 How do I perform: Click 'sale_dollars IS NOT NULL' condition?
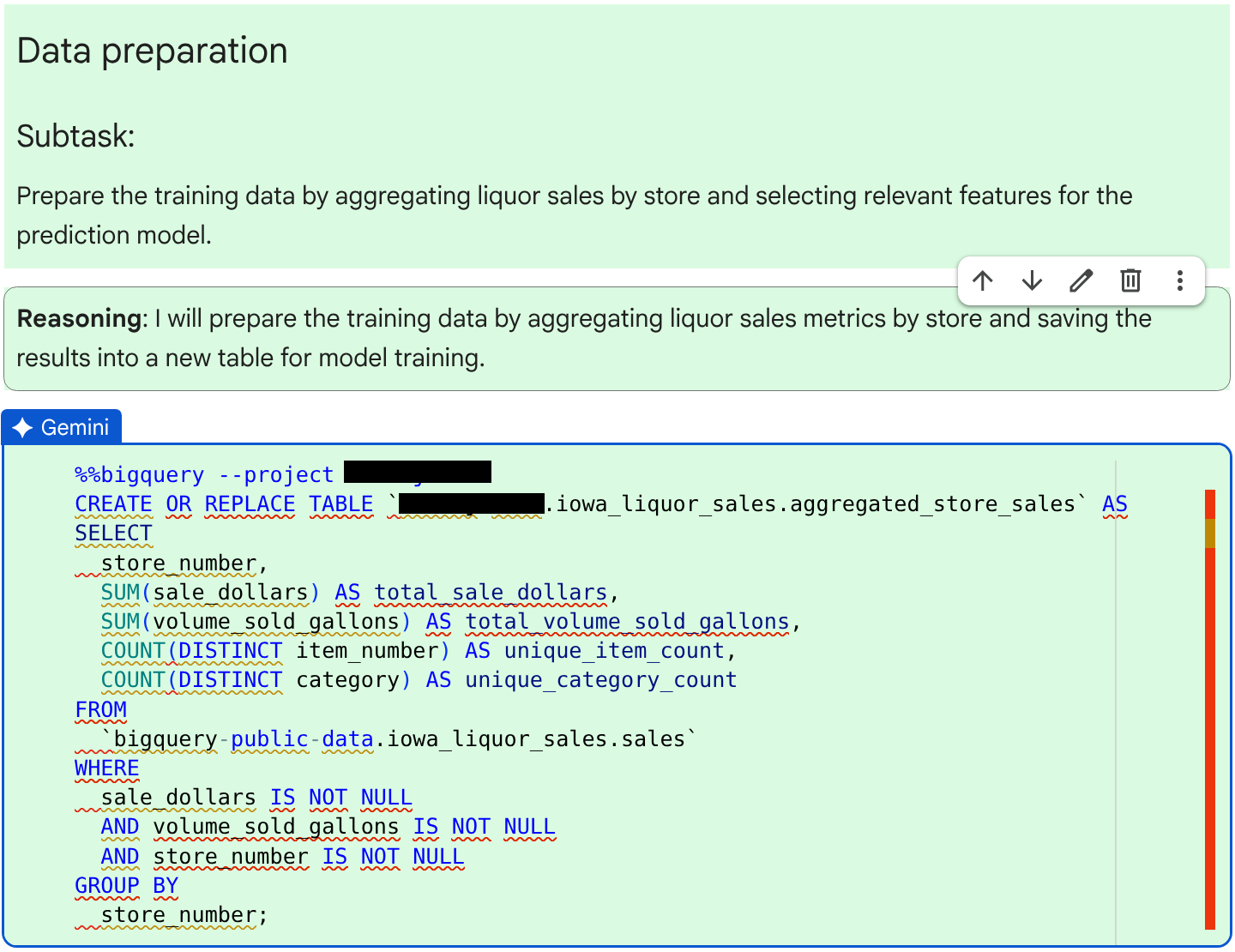tap(256, 798)
